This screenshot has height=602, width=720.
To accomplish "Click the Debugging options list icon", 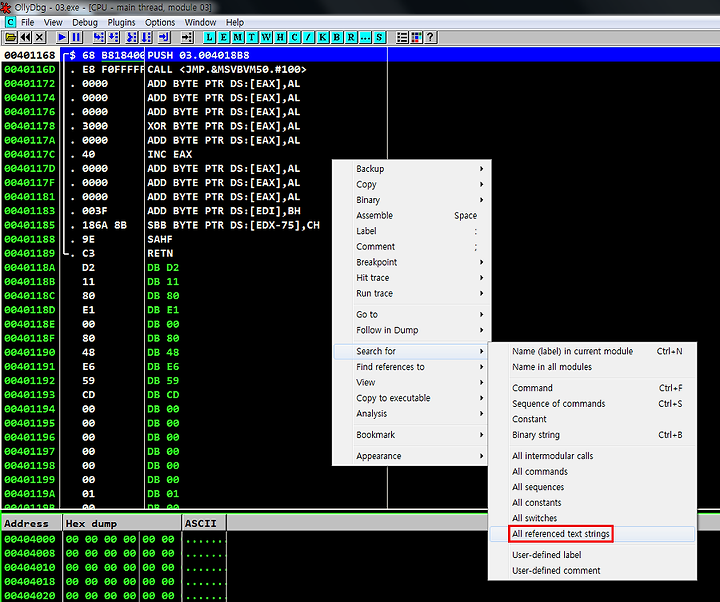I will [402, 37].
